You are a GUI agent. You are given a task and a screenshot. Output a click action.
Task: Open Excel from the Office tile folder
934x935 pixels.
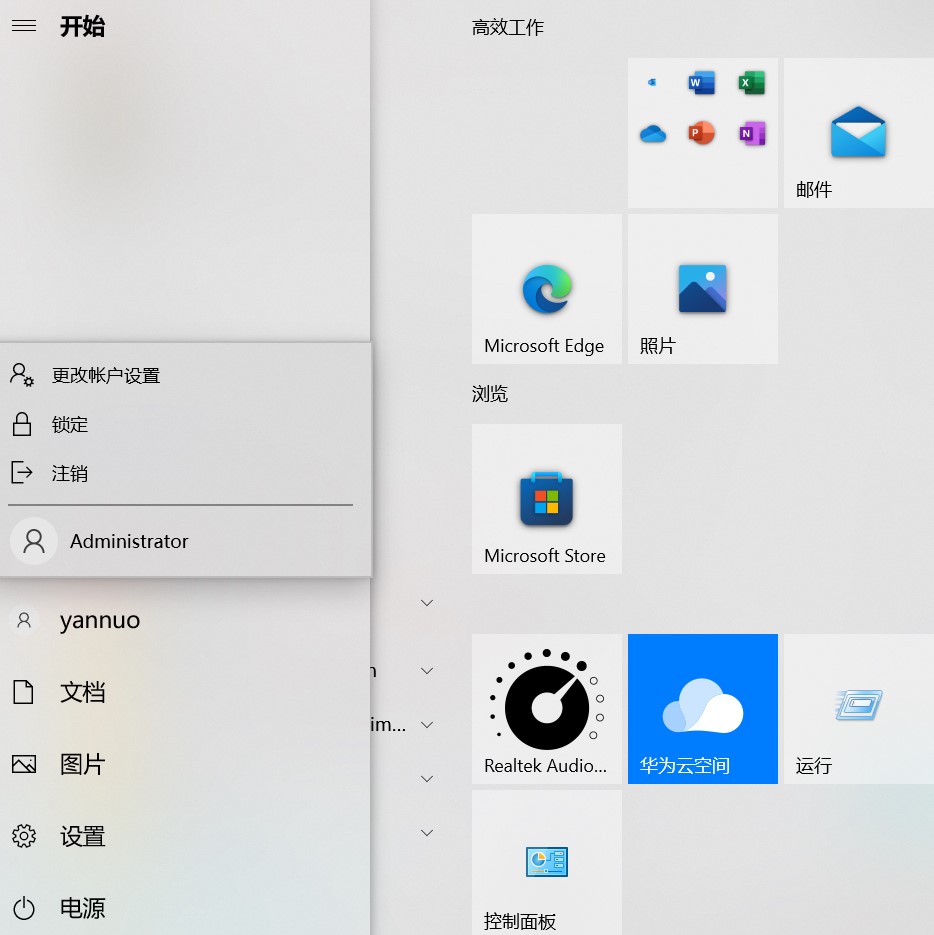751,83
